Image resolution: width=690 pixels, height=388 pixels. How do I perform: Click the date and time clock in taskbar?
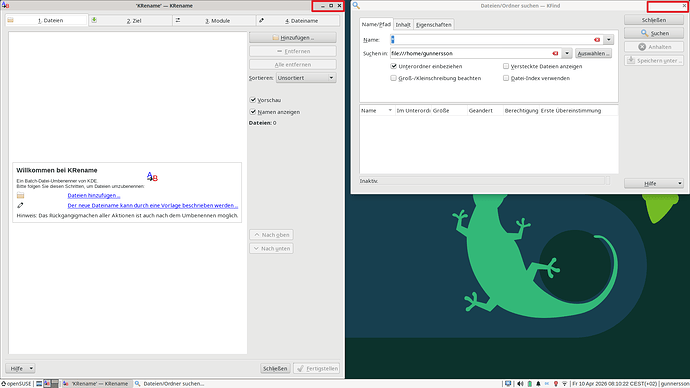(x=614, y=384)
